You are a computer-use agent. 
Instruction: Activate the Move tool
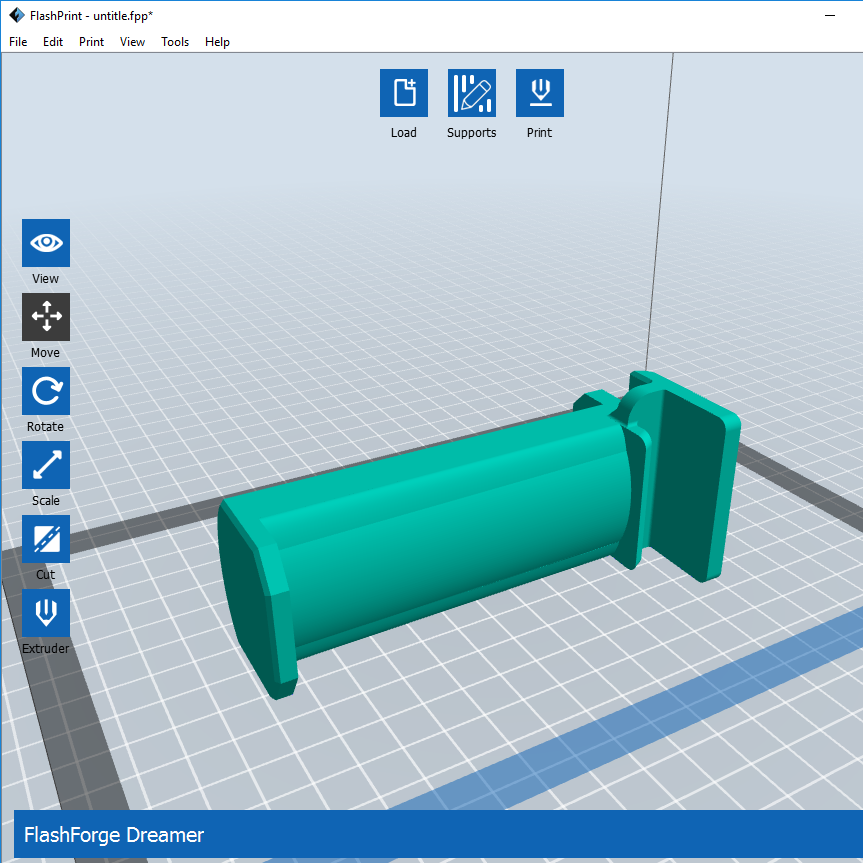pos(46,317)
